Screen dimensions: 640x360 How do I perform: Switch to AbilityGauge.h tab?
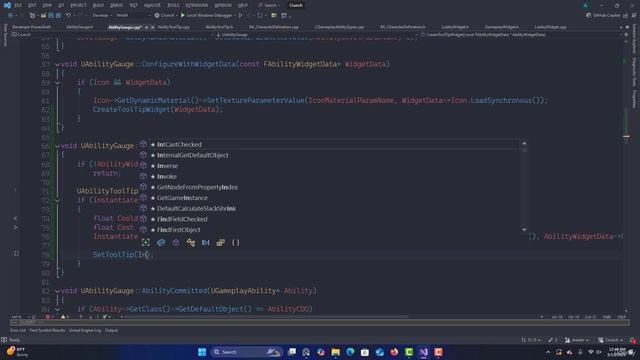pyautogui.click(x=80, y=27)
